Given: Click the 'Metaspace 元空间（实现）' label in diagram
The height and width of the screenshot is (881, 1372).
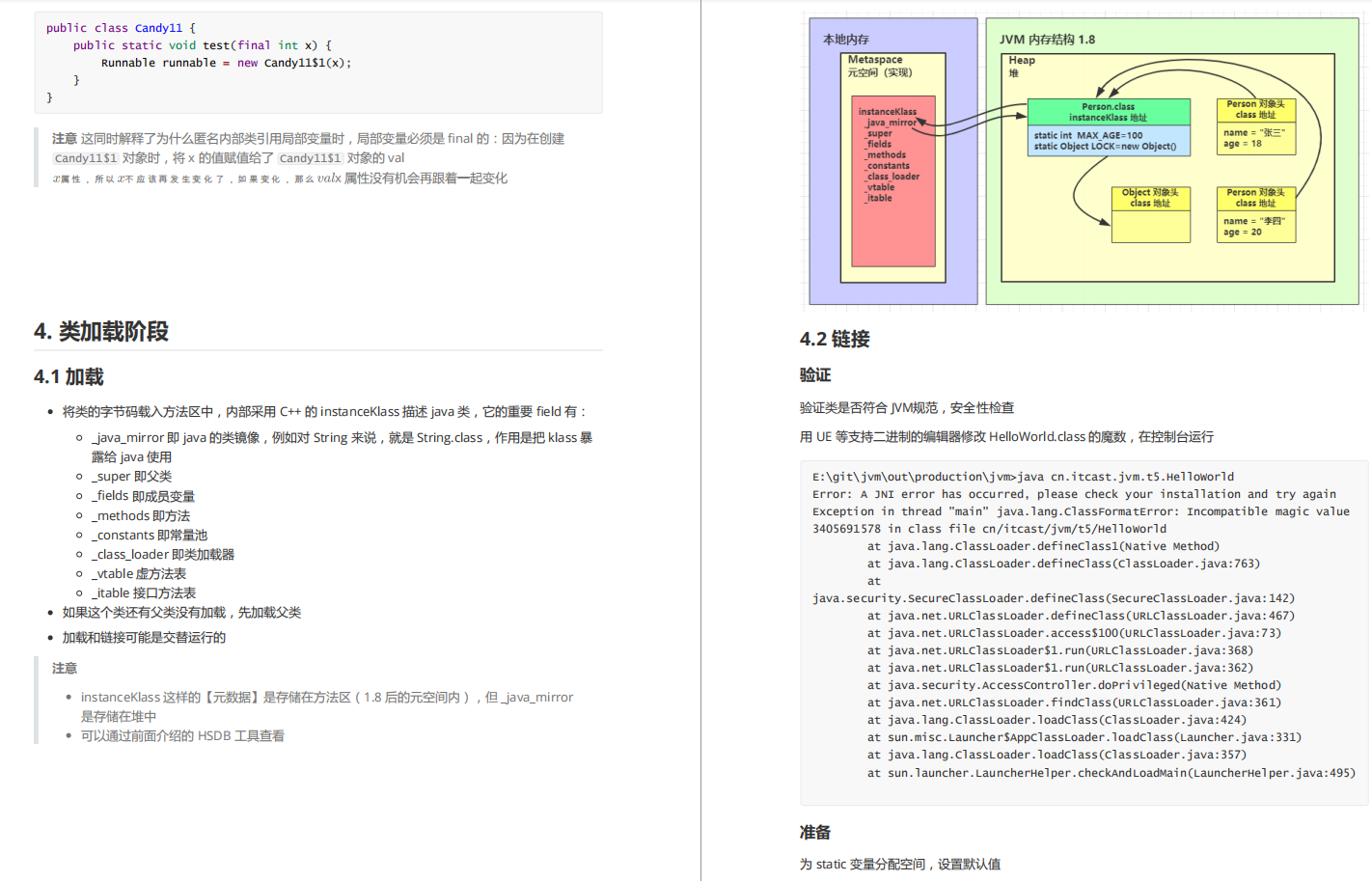Looking at the screenshot, I should click(x=879, y=66).
